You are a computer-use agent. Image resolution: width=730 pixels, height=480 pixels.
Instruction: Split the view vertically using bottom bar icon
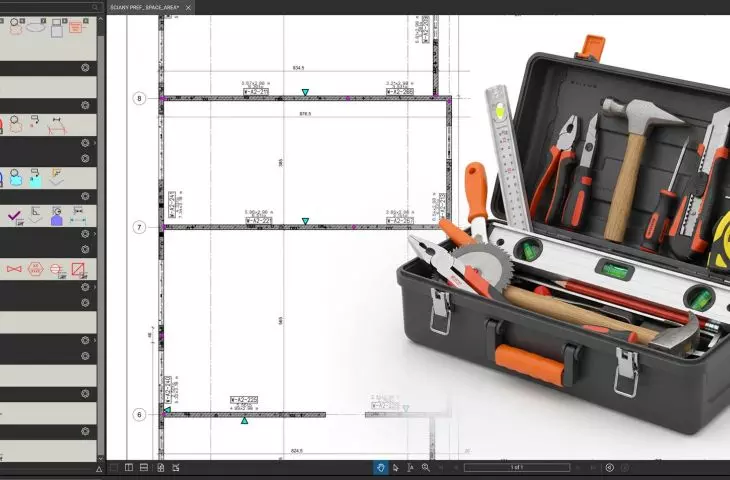129,467
